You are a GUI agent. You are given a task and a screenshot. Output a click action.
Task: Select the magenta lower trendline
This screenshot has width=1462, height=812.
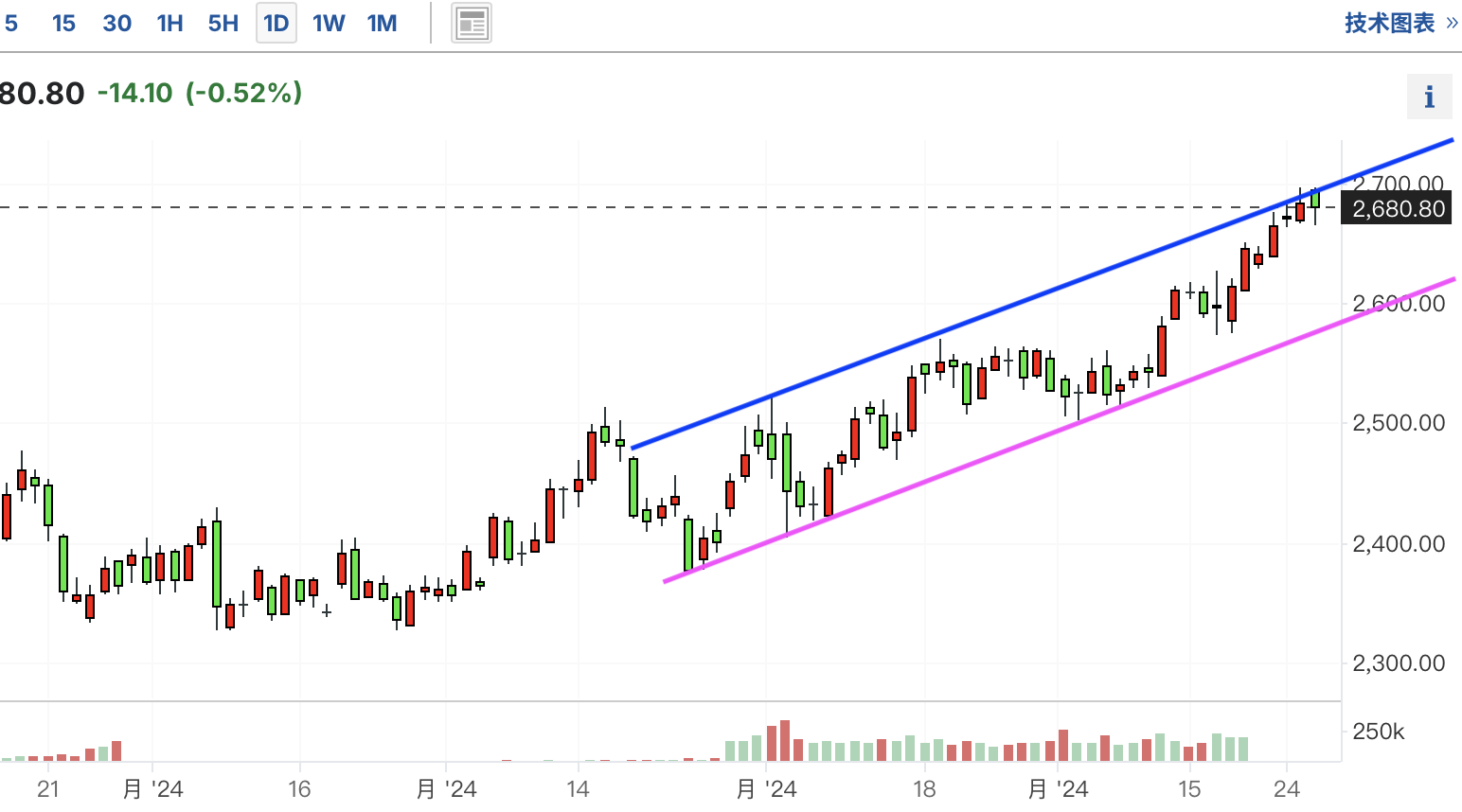(1061, 431)
